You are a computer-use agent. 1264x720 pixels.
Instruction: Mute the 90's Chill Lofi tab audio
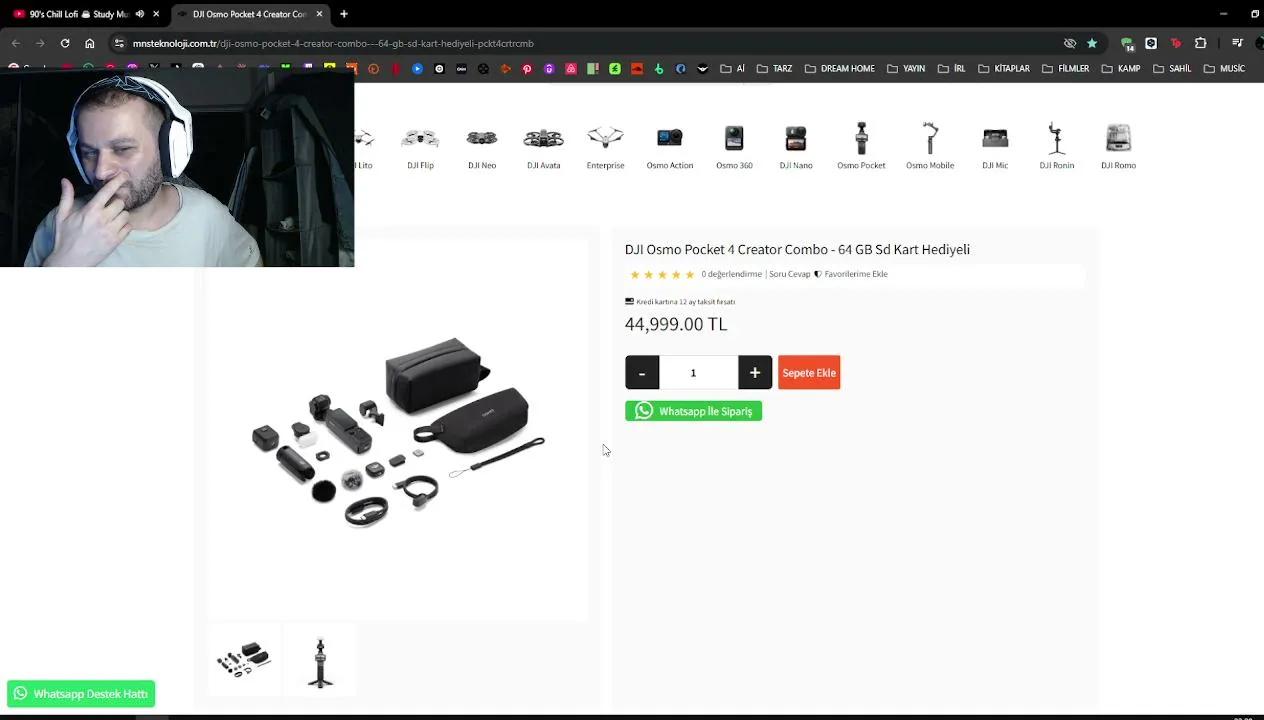point(139,14)
